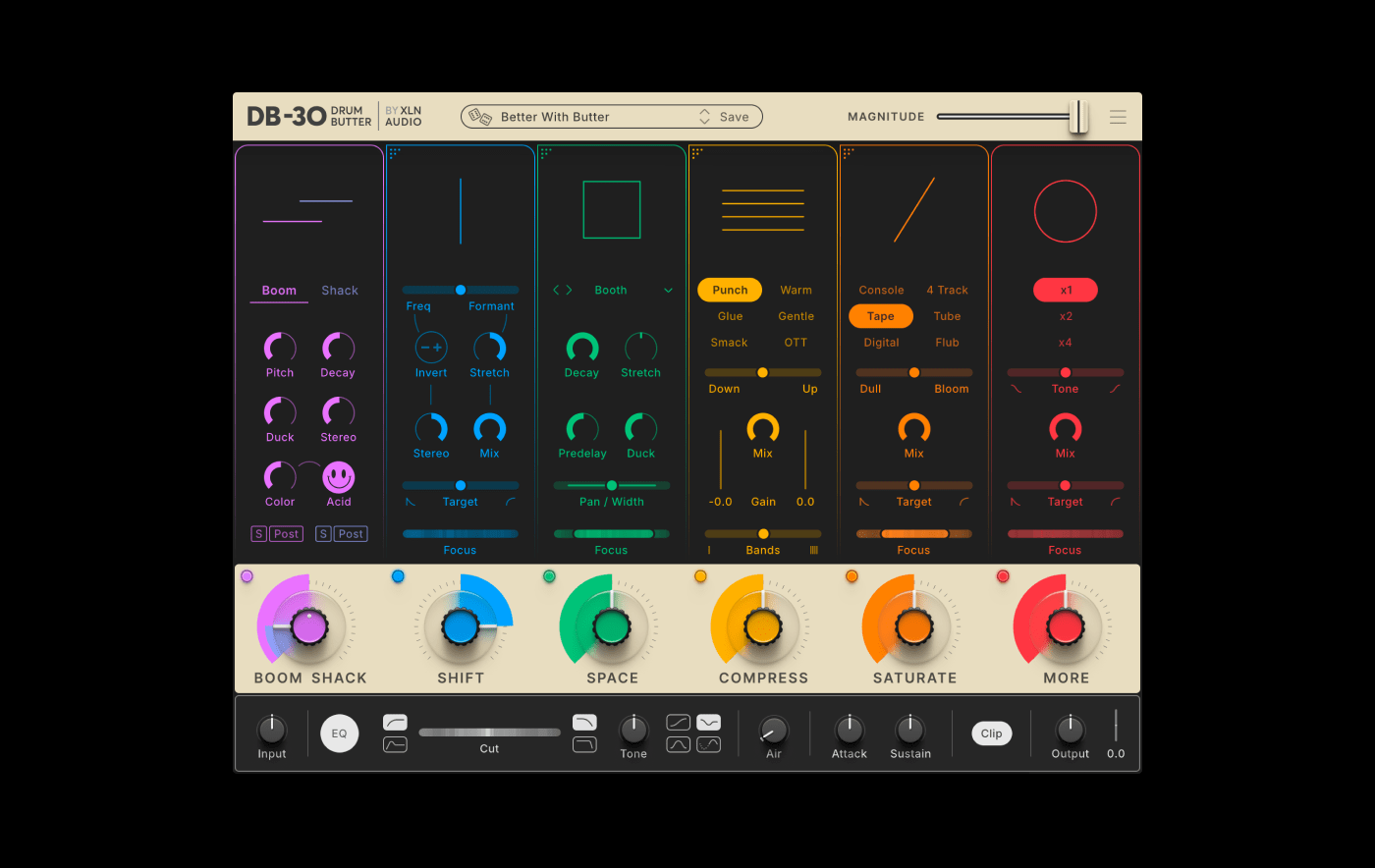1375x868 pixels.
Task: Toggle the Boom solo S button
Action: pyautogui.click(x=259, y=534)
